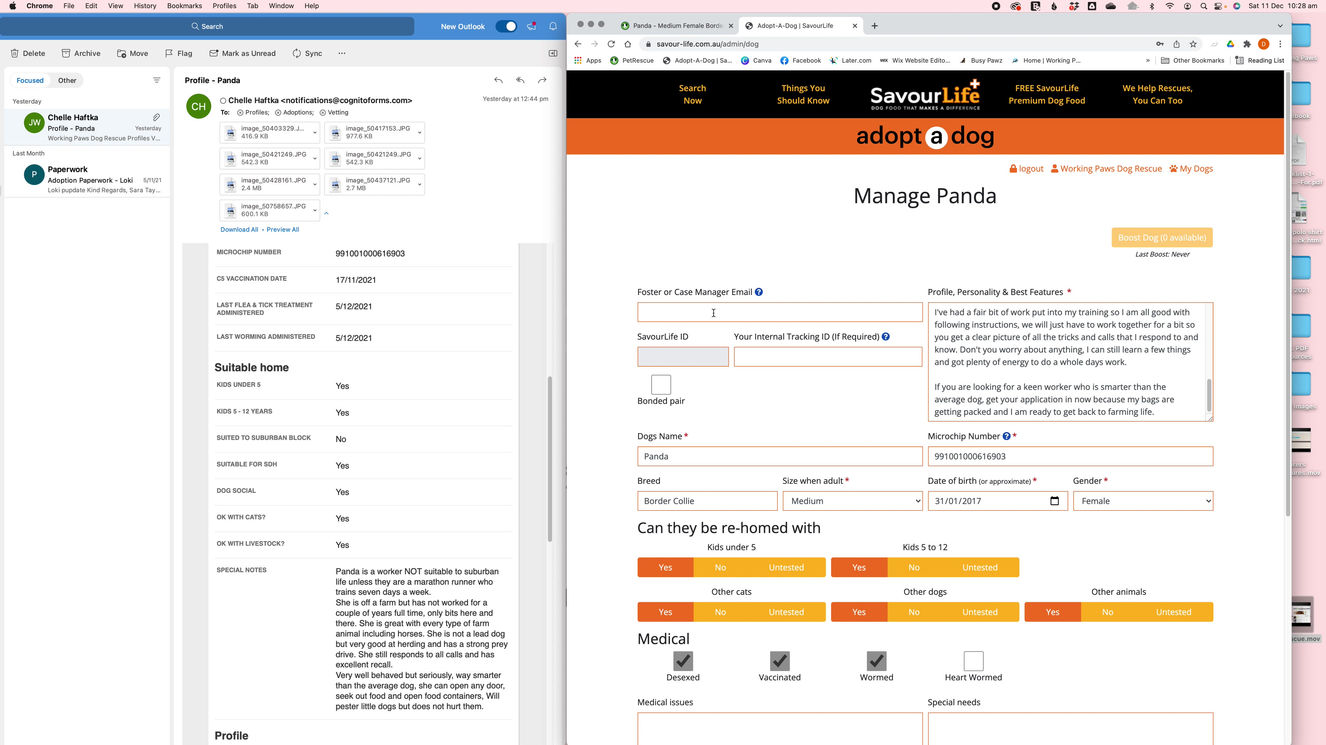Image resolution: width=1326 pixels, height=745 pixels.
Task: Click Download All attachments link
Action: [239, 229]
